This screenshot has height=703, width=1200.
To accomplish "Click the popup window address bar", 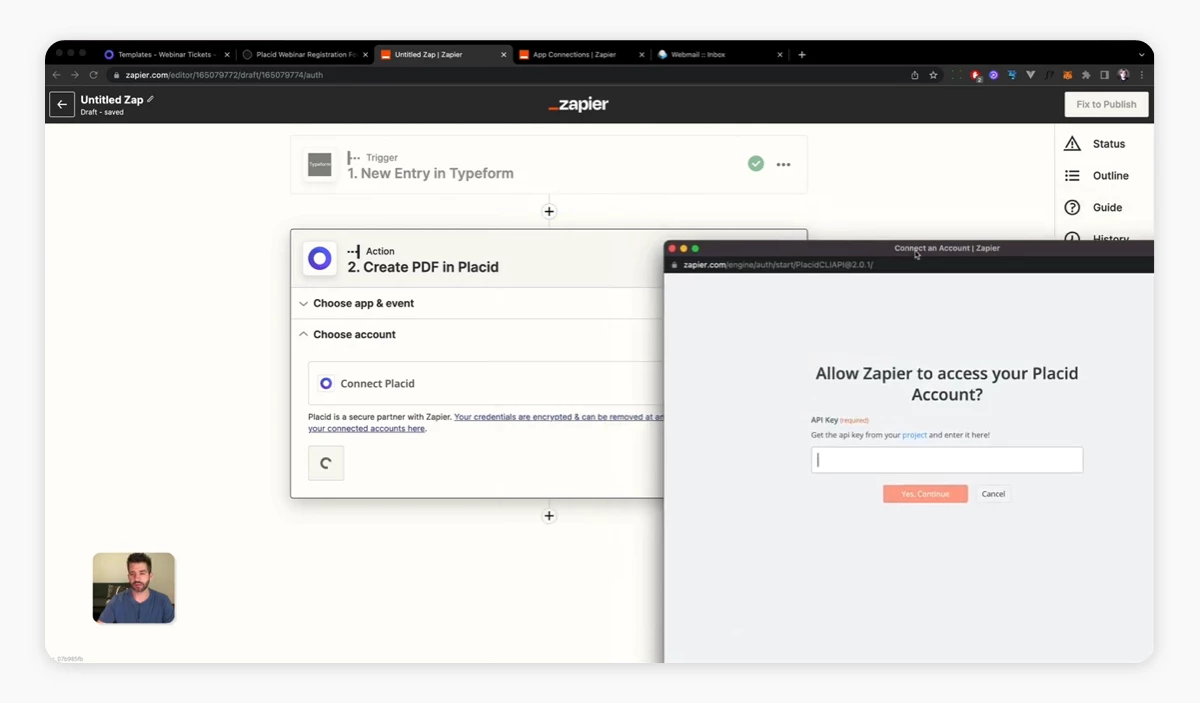I will 778,265.
